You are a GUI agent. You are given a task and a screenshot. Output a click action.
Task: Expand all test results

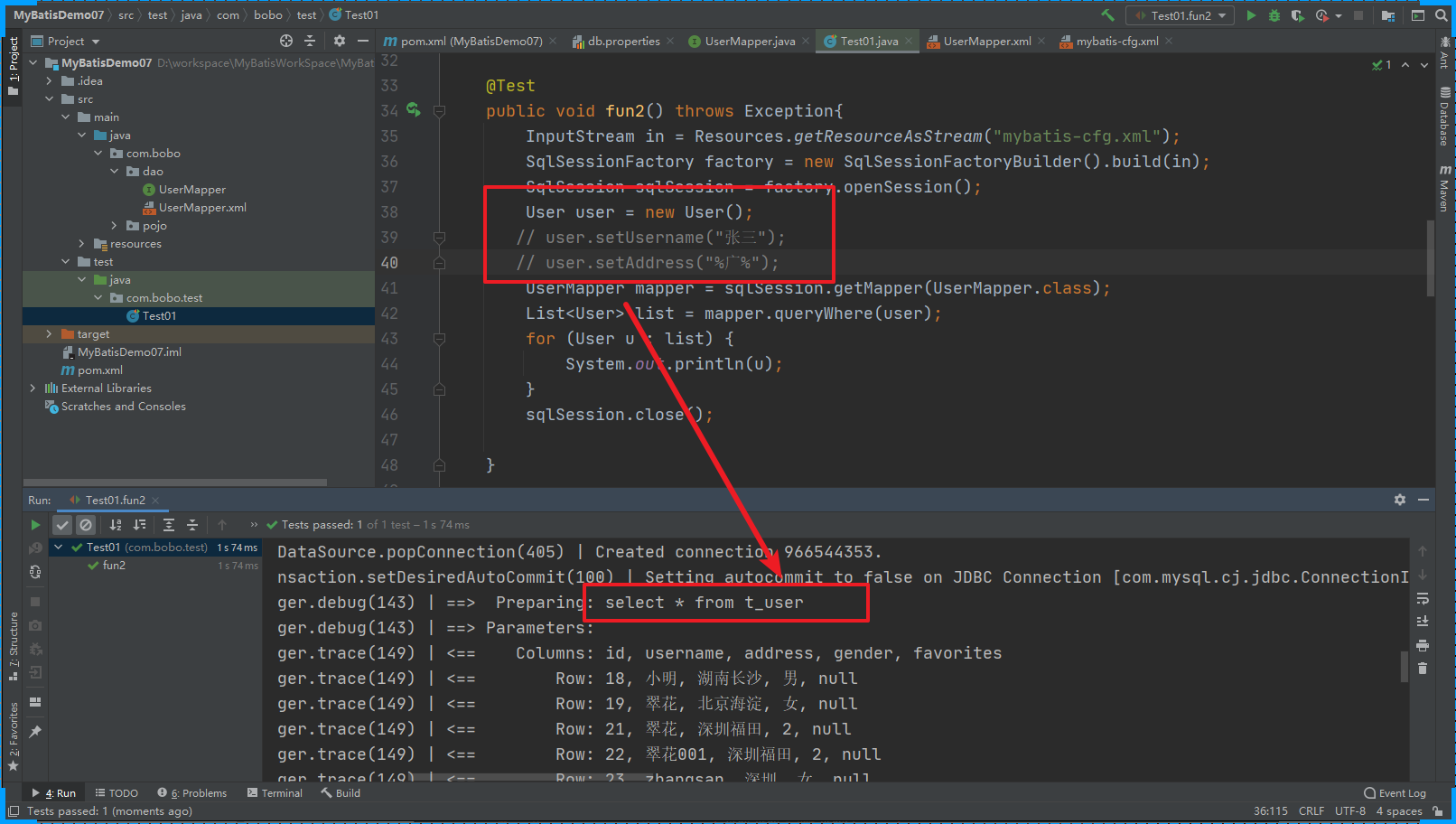[169, 525]
